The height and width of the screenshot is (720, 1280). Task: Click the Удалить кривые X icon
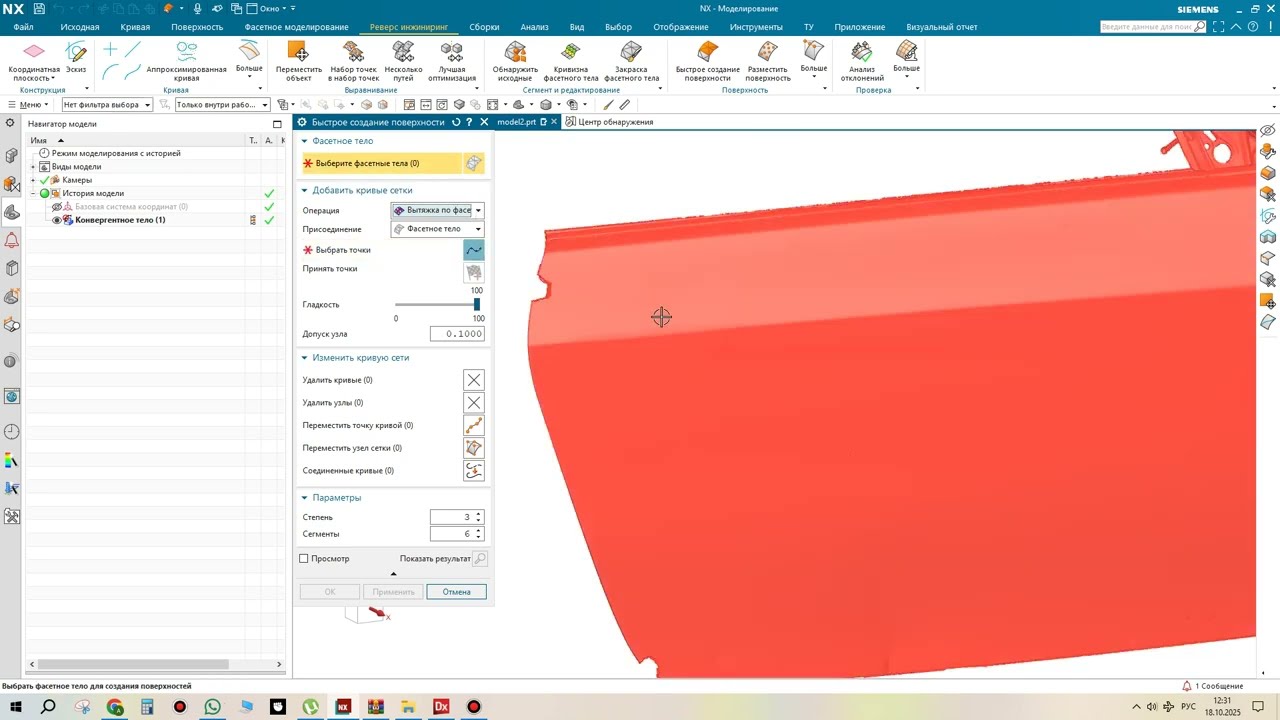(x=474, y=380)
